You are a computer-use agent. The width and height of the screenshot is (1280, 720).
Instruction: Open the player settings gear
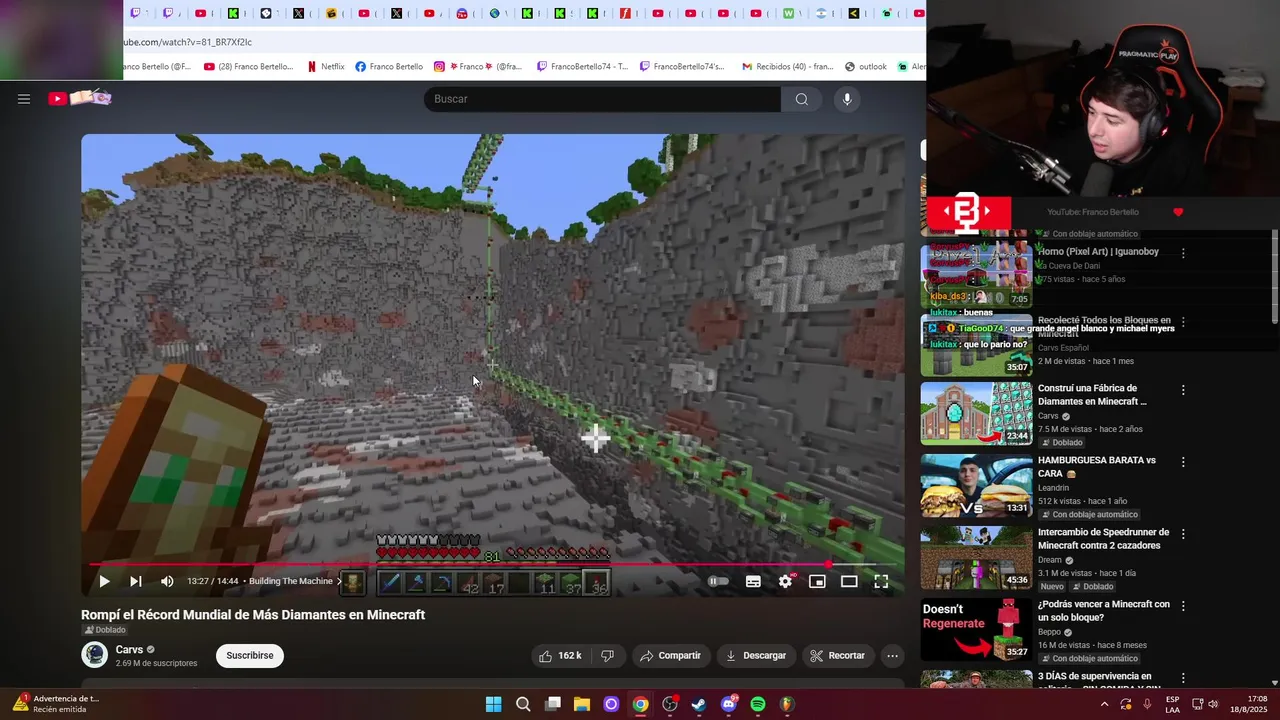point(786,581)
